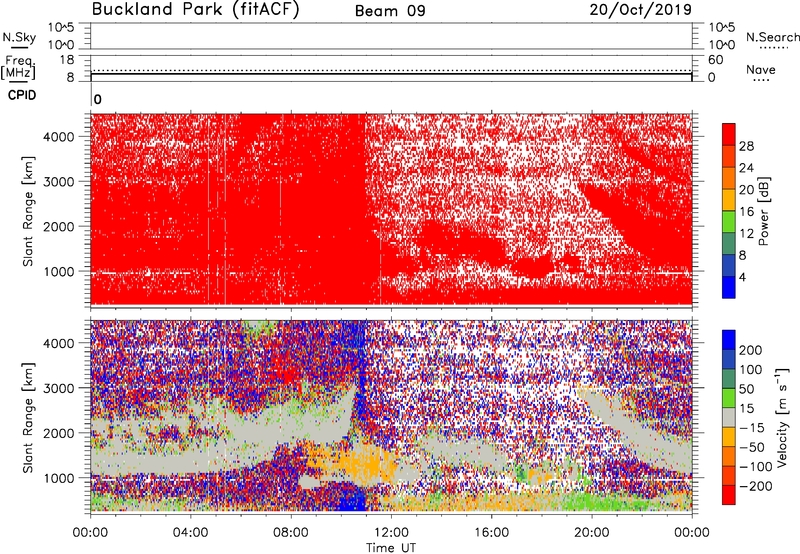Pick the red bottom of the velocity colorbar
The width and height of the screenshot is (800, 554).
pos(729,495)
